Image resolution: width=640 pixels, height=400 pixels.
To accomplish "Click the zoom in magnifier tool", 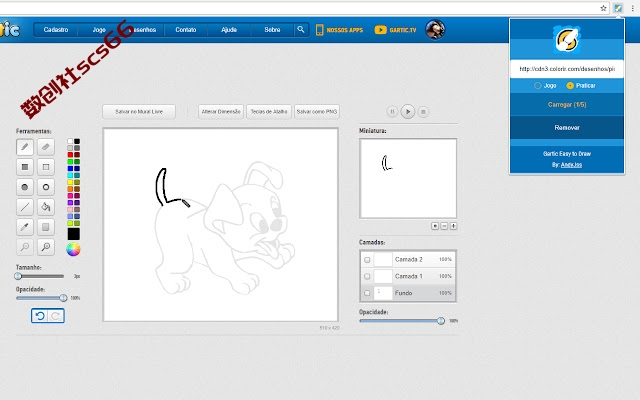I will coord(46,247).
